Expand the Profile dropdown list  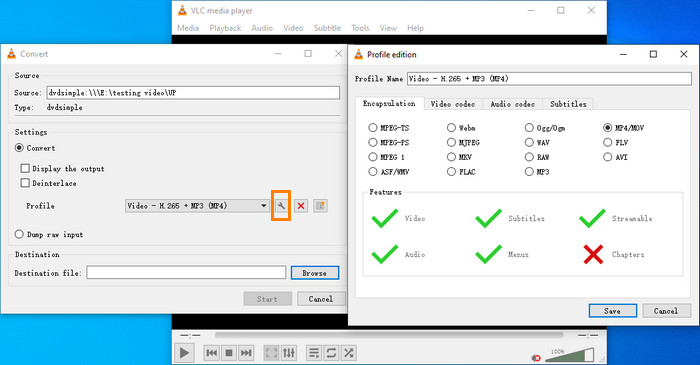click(x=197, y=206)
